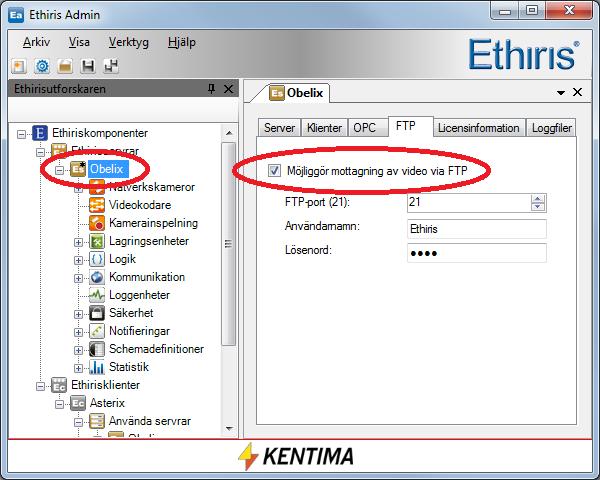Collapse the Asterix client node
Image resolution: width=600 pixels, height=480 pixels.
coord(59,404)
